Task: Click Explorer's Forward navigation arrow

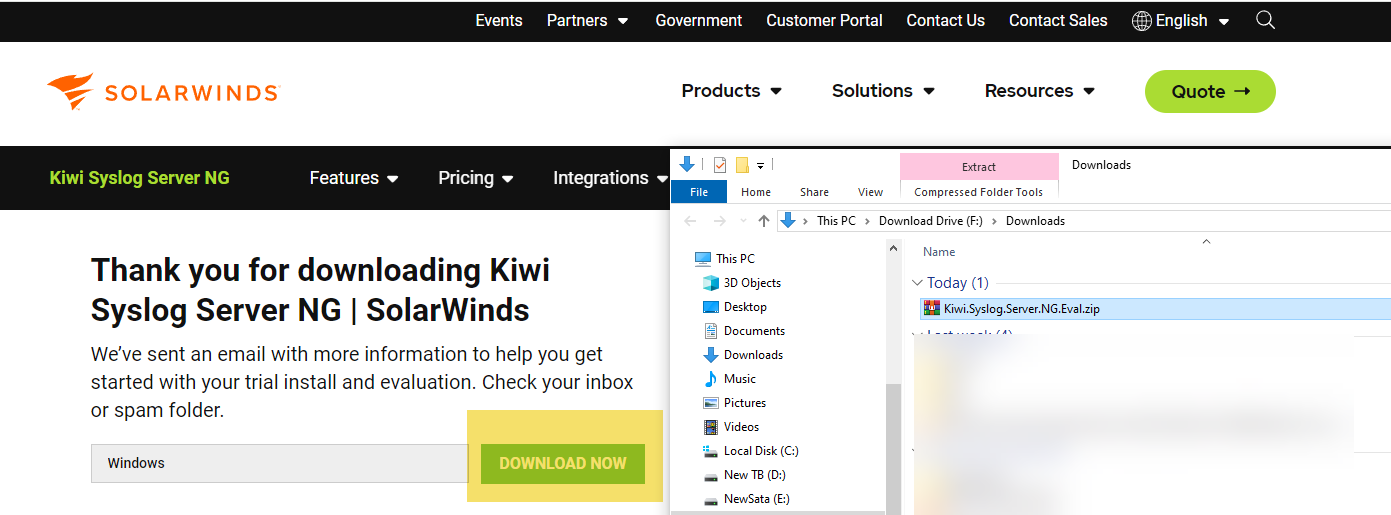Action: coord(718,221)
